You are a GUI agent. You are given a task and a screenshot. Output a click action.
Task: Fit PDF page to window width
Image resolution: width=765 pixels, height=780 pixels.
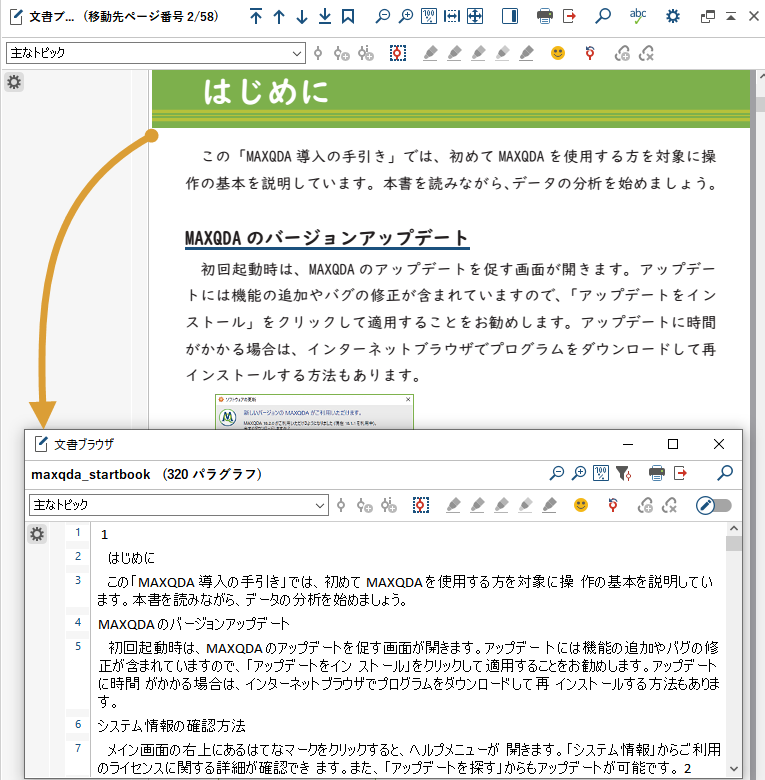pos(452,16)
